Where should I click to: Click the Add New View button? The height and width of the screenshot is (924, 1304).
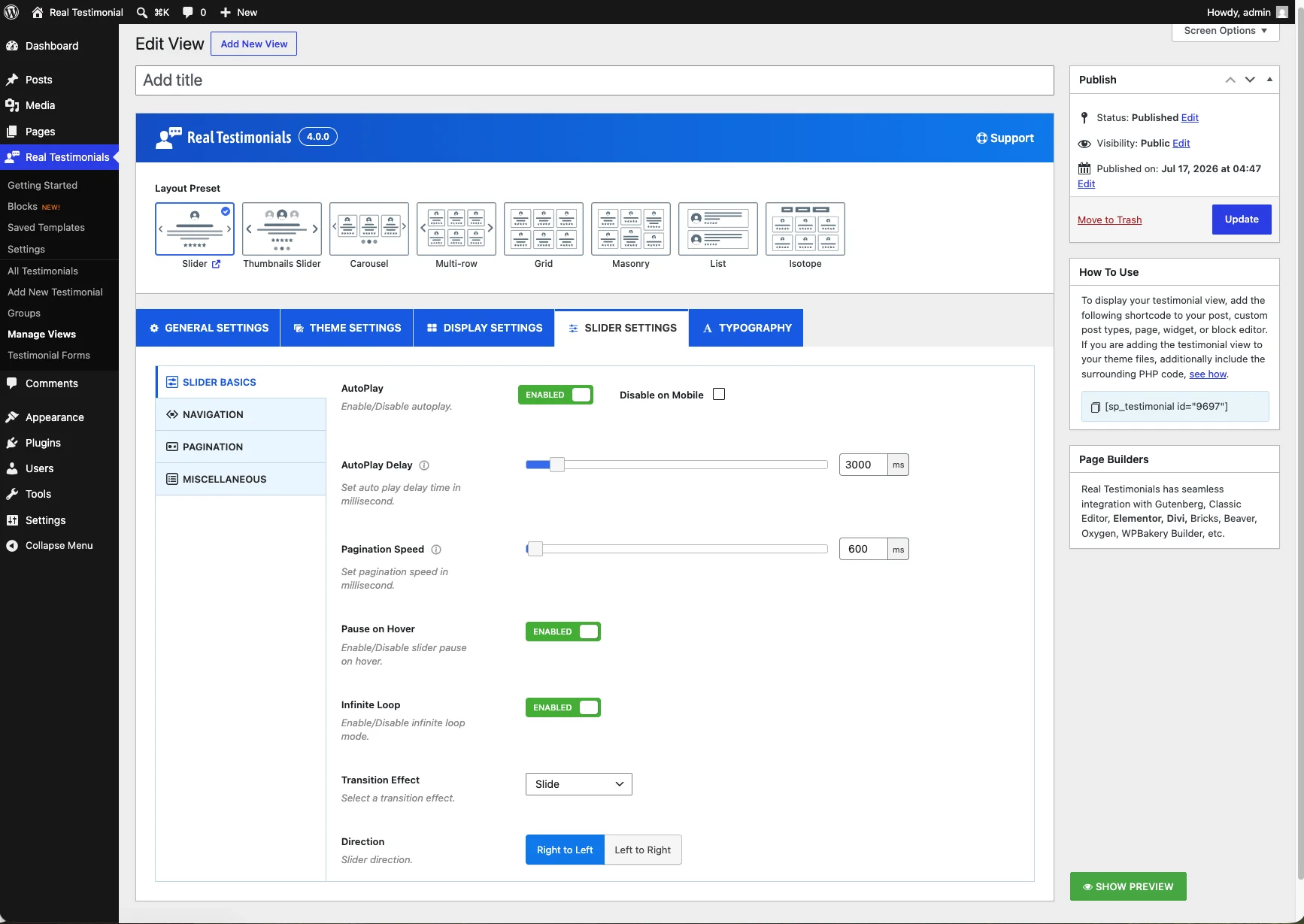[x=254, y=44]
